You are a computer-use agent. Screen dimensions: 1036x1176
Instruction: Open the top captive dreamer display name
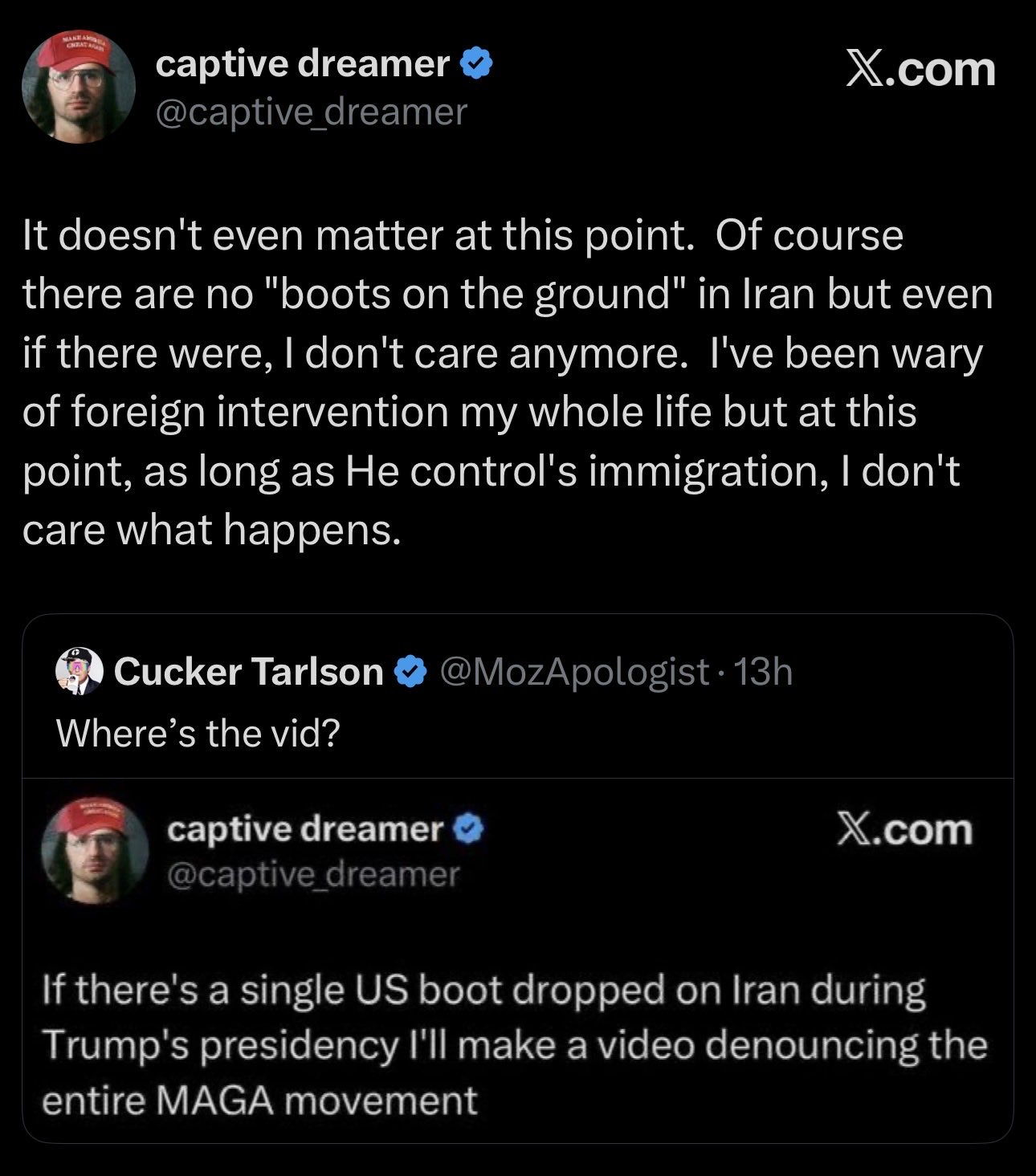pyautogui.click(x=302, y=63)
